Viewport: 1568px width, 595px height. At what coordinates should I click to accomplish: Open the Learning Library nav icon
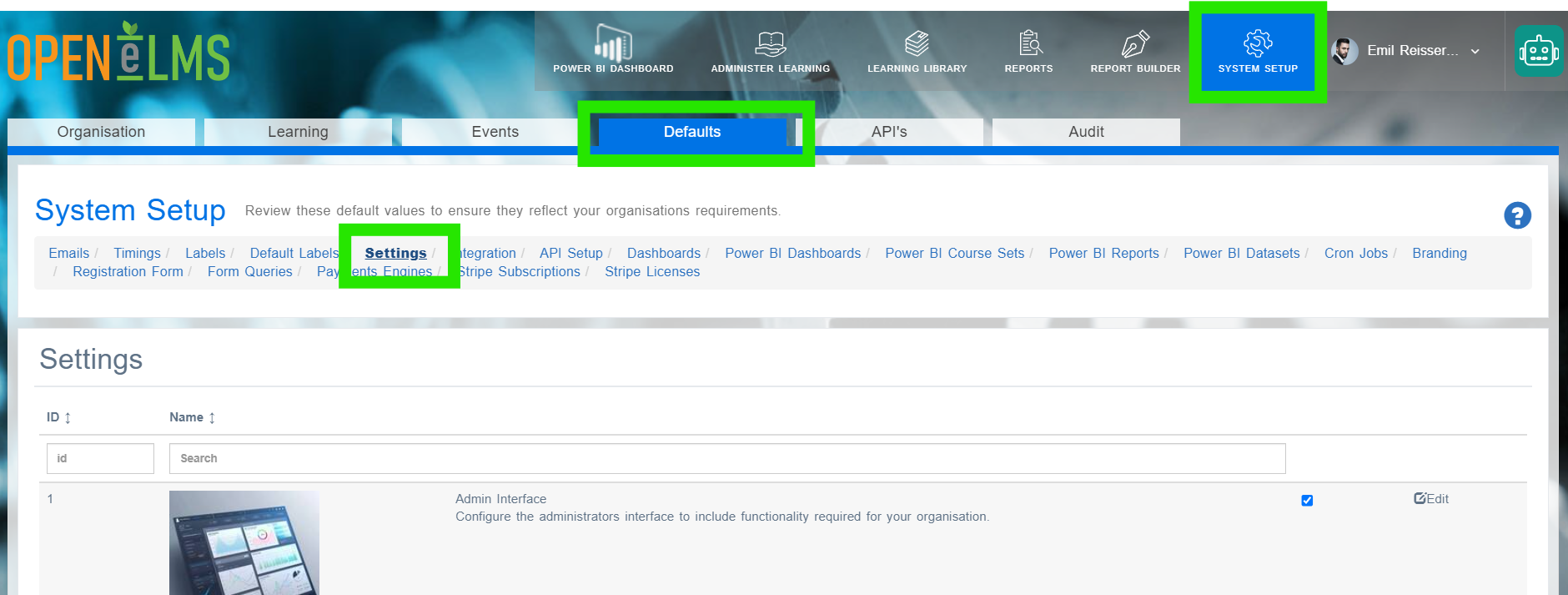917,43
